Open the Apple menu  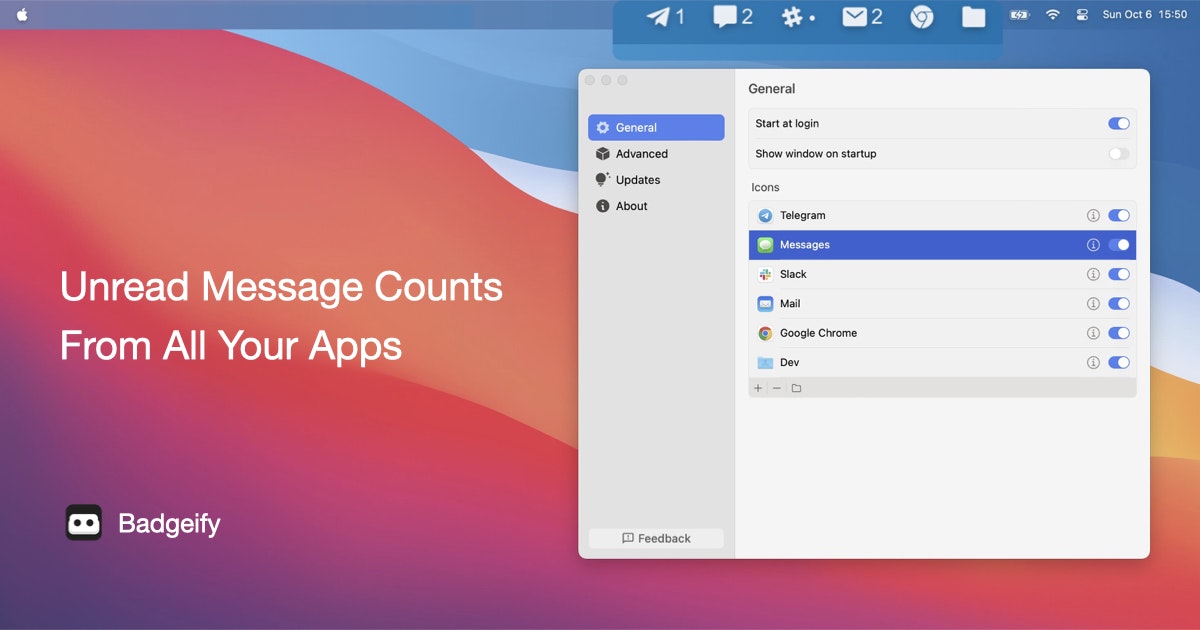tap(22, 15)
